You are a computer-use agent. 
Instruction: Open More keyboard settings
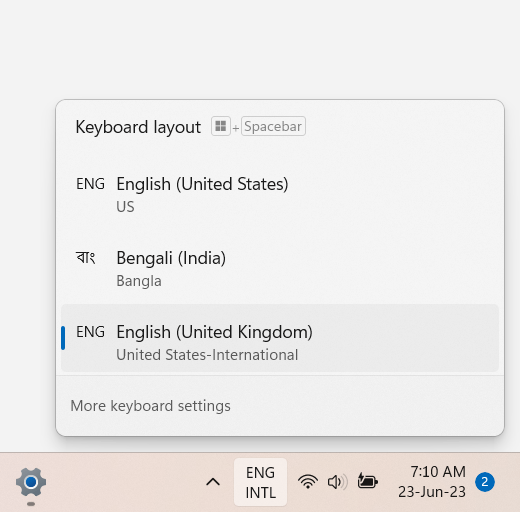150,406
